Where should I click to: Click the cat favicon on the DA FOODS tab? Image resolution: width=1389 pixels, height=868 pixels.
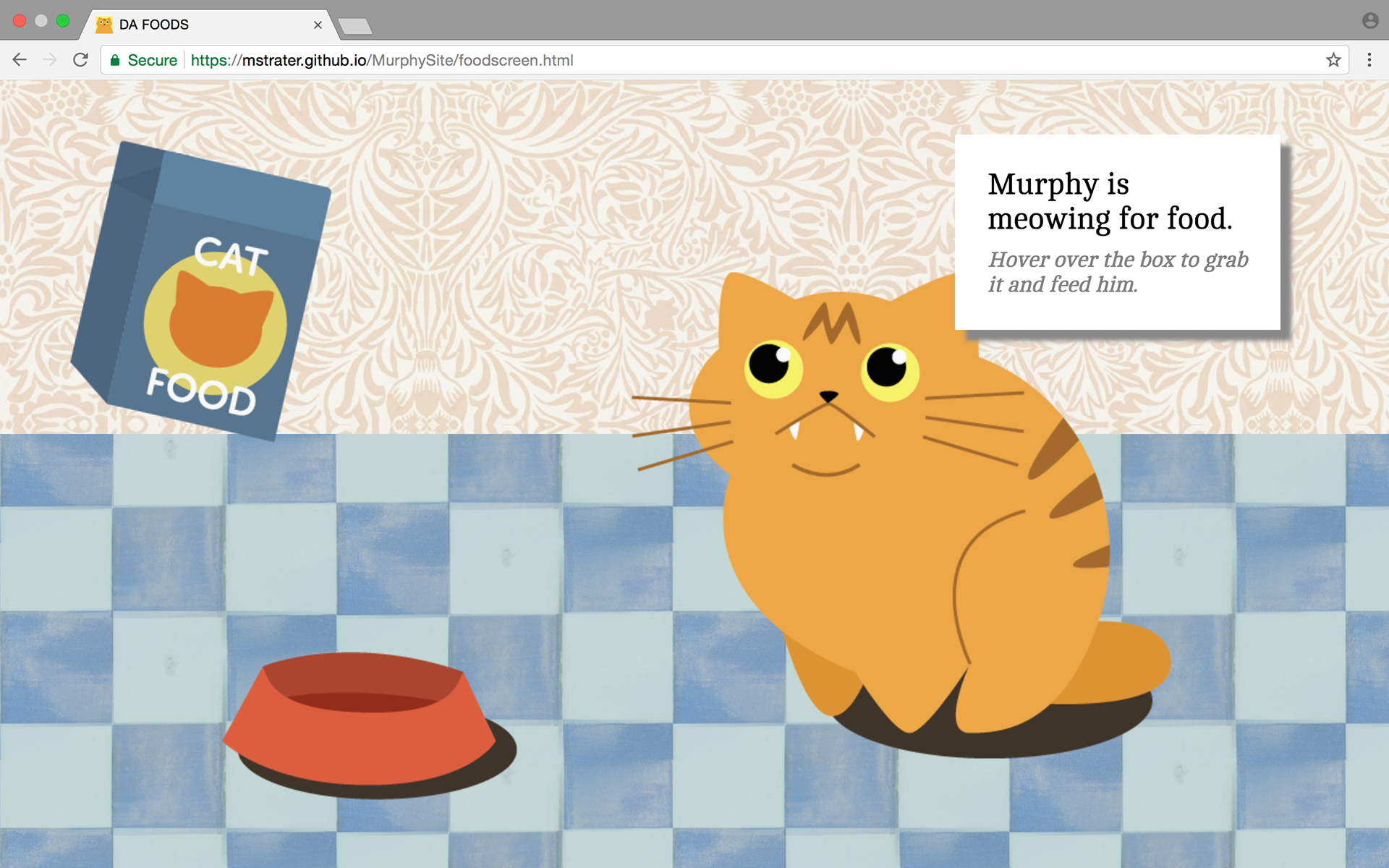(104, 25)
